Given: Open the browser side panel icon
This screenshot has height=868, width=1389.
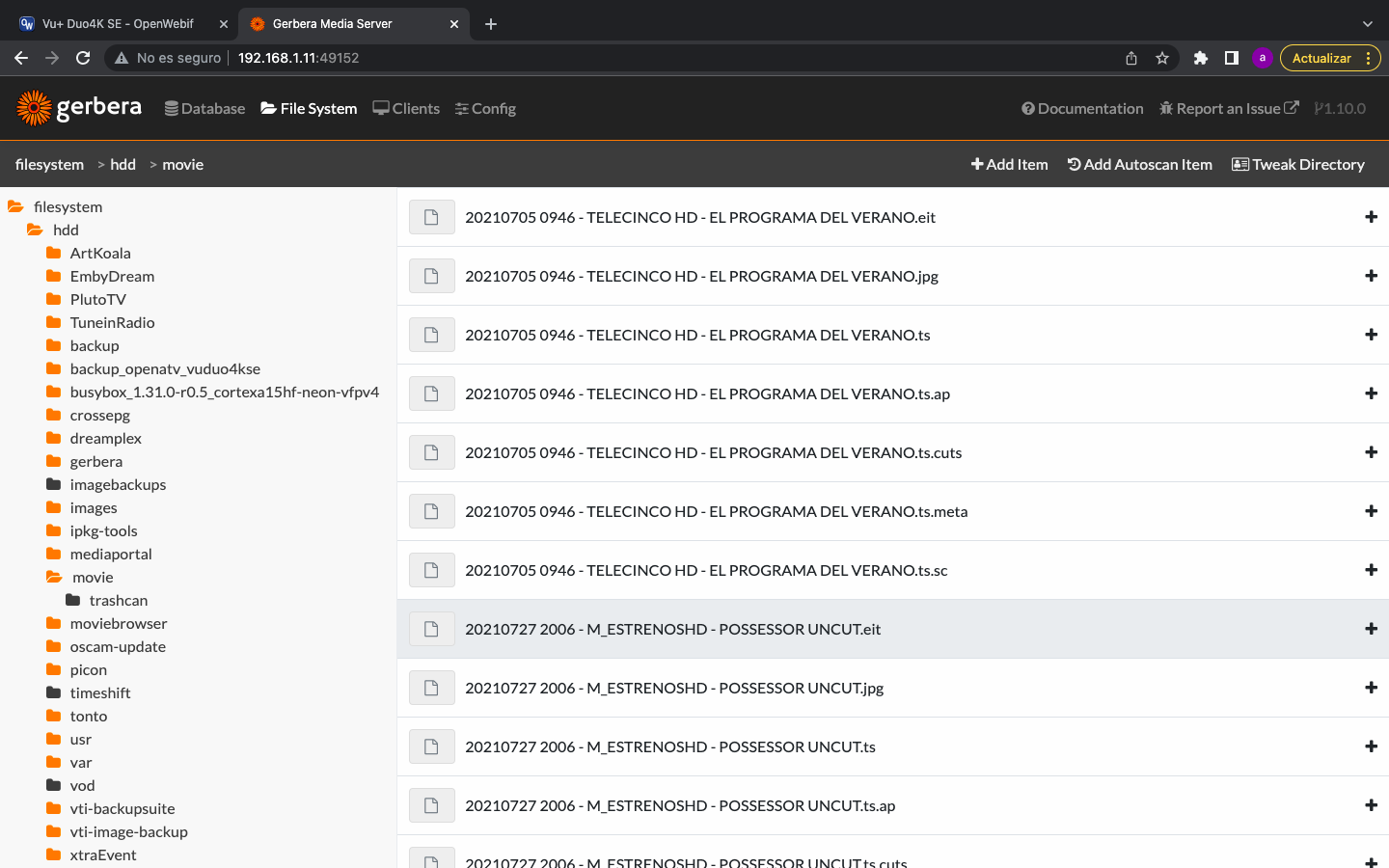Looking at the screenshot, I should [x=1231, y=58].
